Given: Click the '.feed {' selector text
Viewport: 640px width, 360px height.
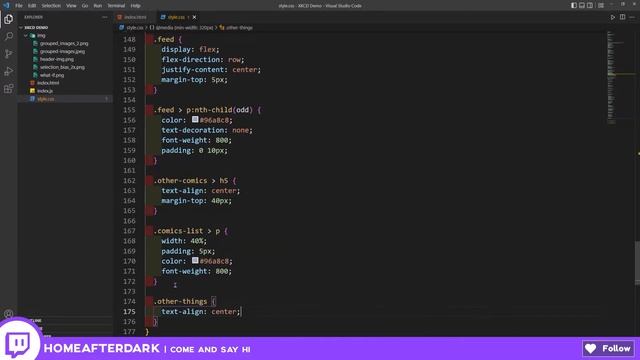Looking at the screenshot, I should point(168,39).
